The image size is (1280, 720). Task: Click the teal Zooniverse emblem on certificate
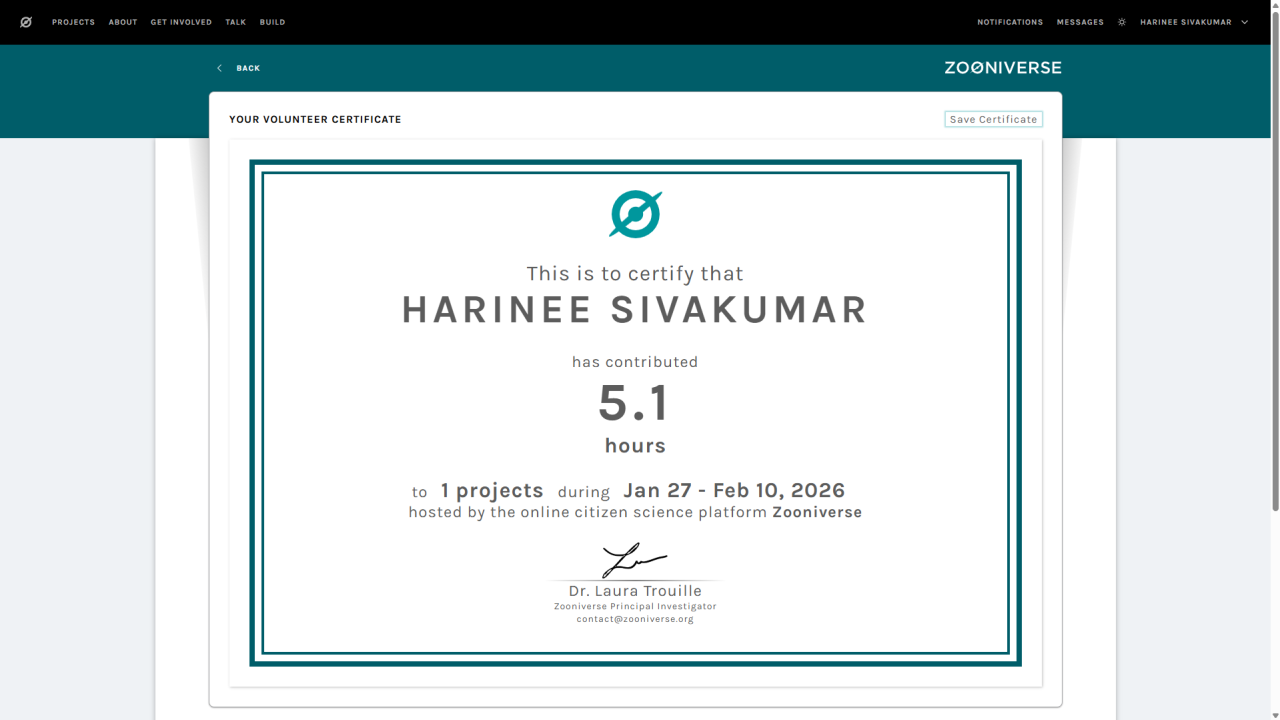click(x=636, y=214)
